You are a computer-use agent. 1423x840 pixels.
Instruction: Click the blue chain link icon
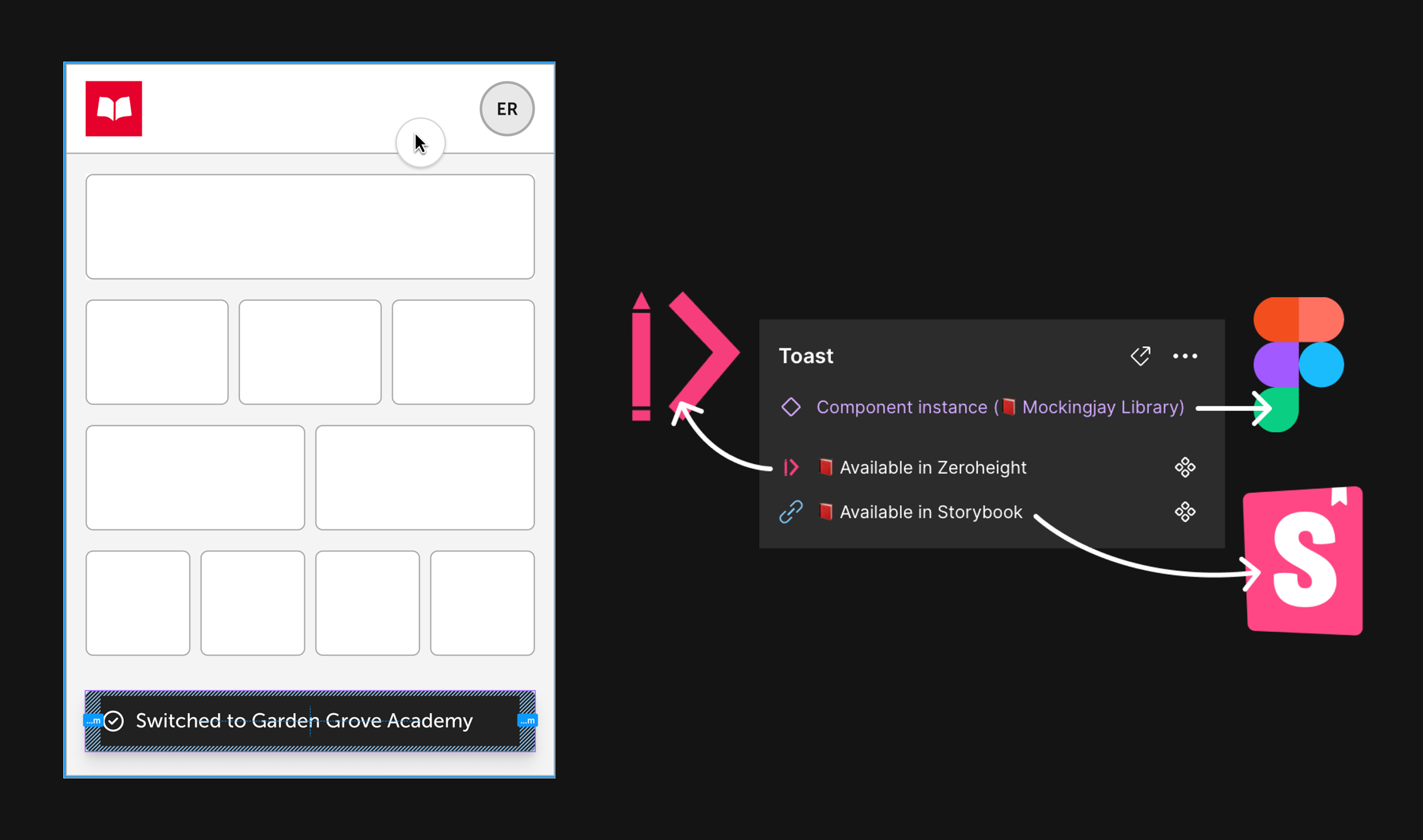pyautogui.click(x=790, y=512)
